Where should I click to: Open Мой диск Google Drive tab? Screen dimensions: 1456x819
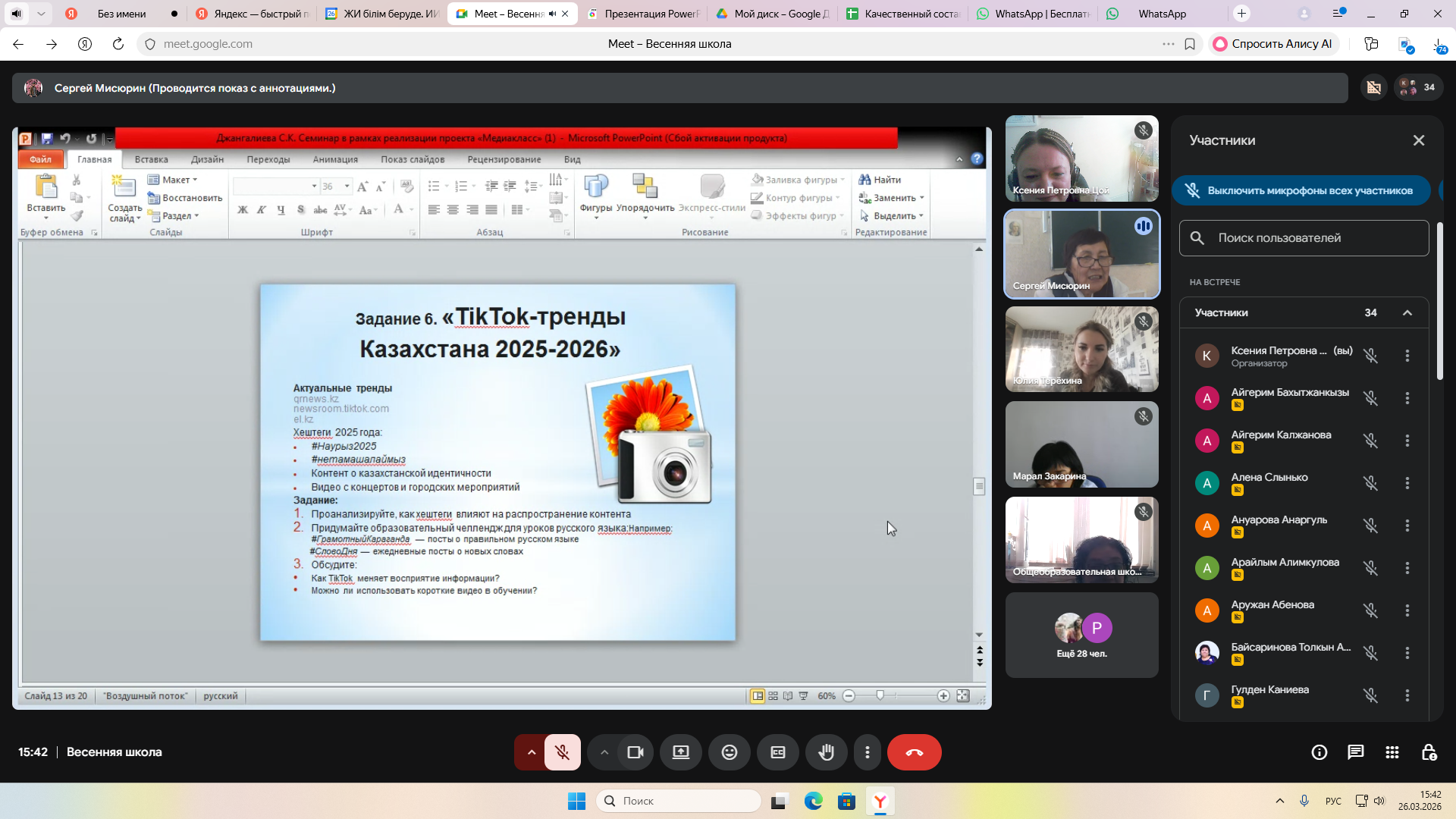pos(773,14)
